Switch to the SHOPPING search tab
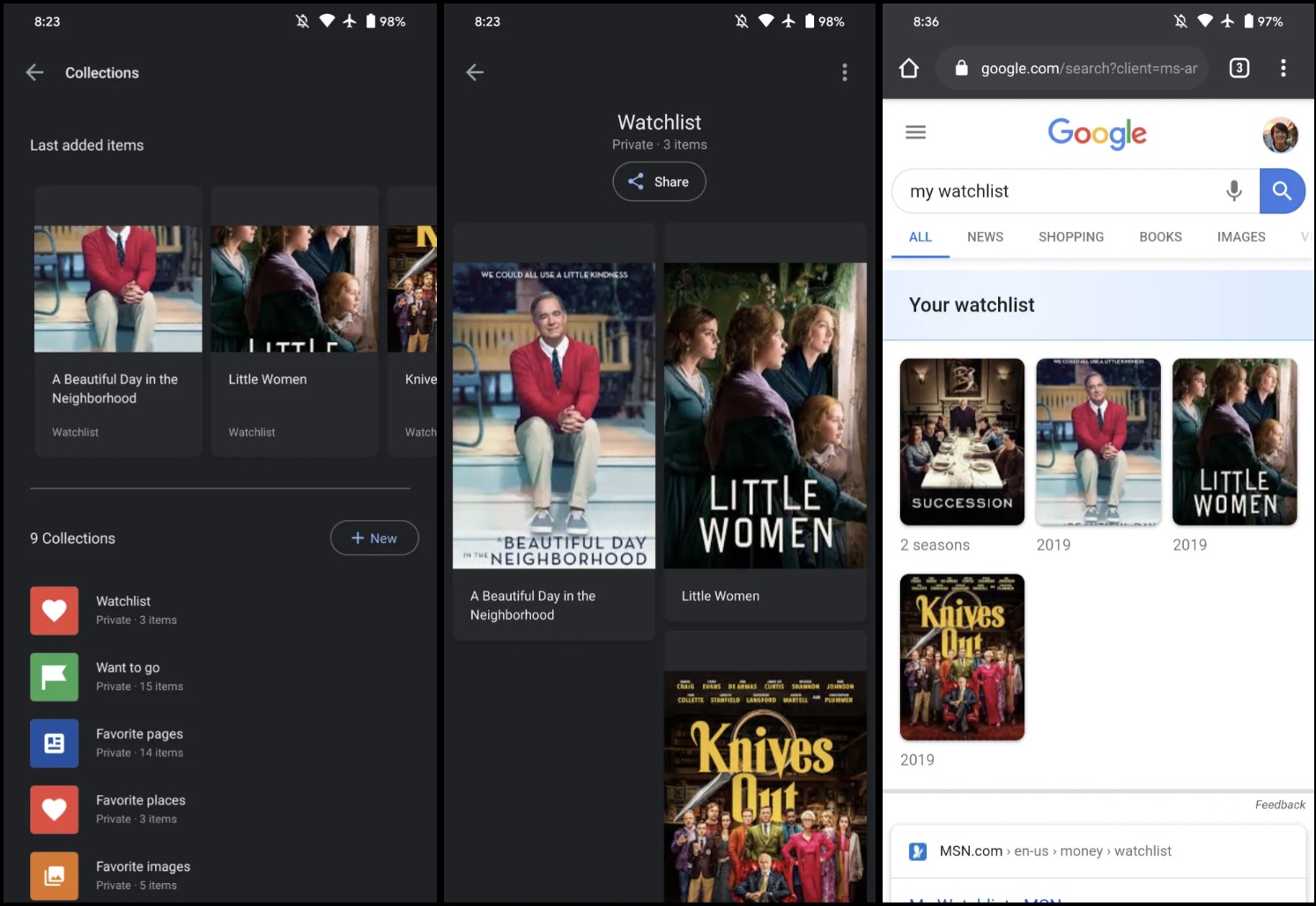This screenshot has width=1316, height=906. tap(1071, 237)
